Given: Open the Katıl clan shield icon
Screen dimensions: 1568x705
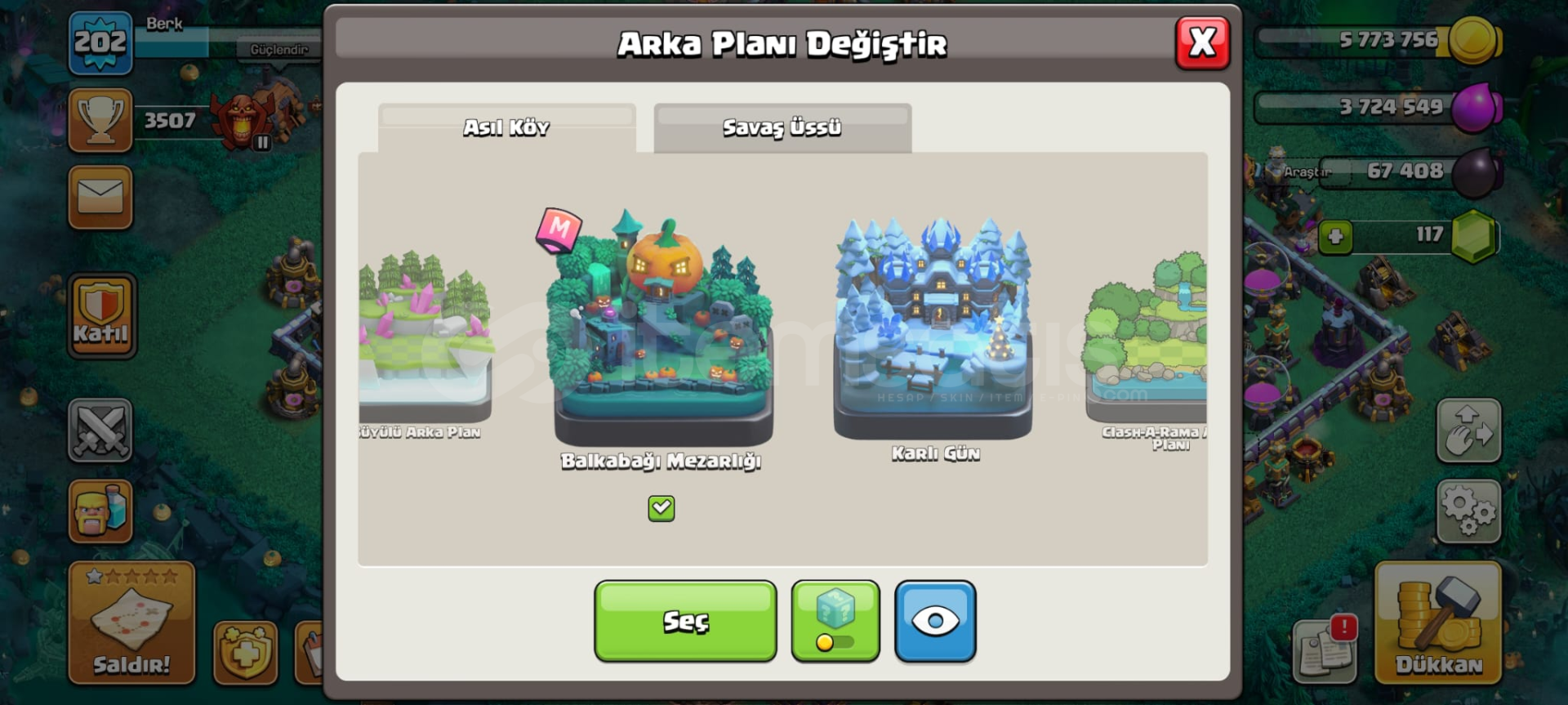Looking at the screenshot, I should click(x=101, y=316).
